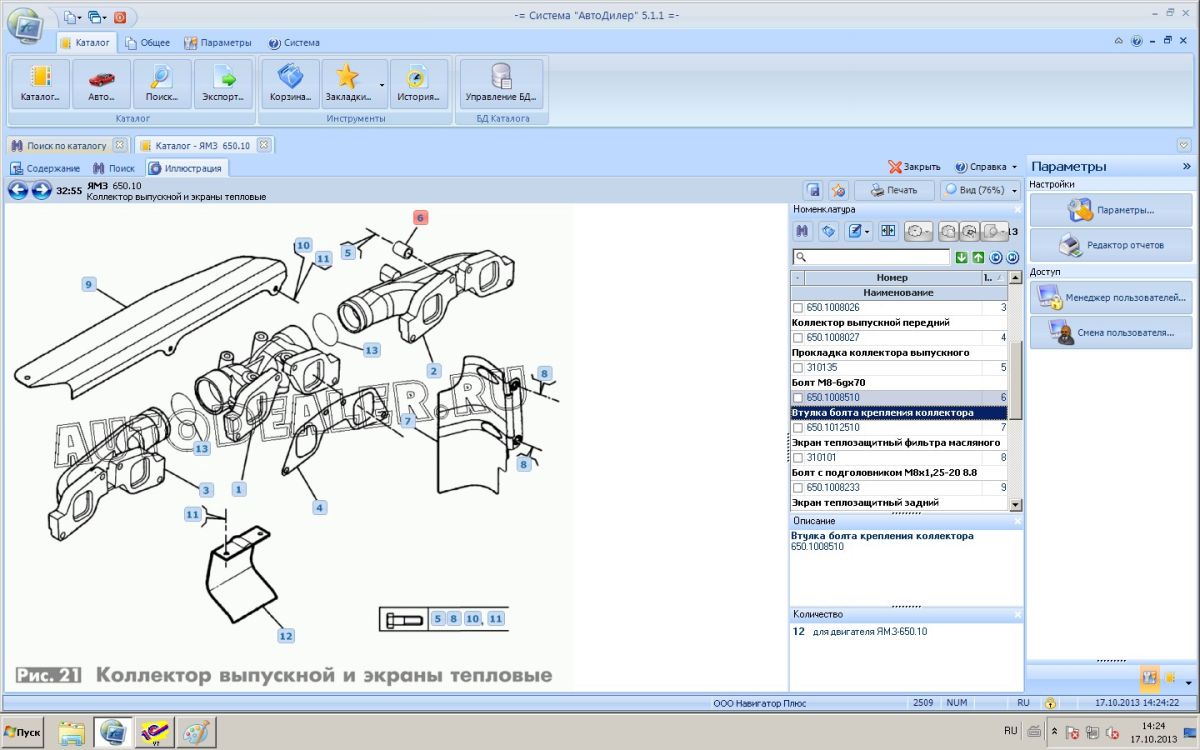Click the Закрыть close button
This screenshot has width=1200, height=750.
click(915, 167)
